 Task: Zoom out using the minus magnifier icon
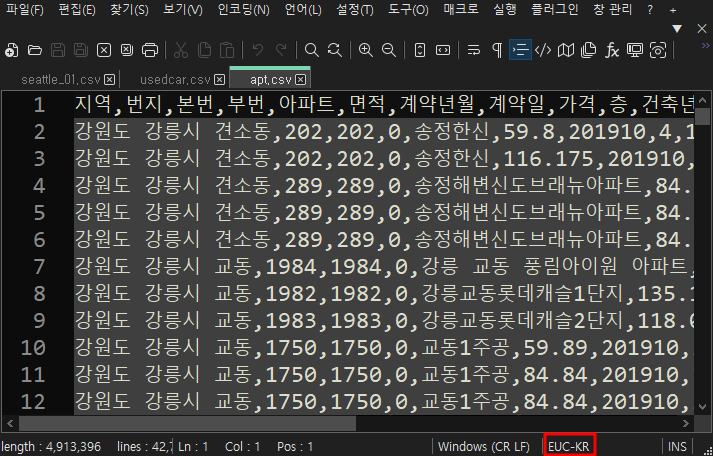389,50
